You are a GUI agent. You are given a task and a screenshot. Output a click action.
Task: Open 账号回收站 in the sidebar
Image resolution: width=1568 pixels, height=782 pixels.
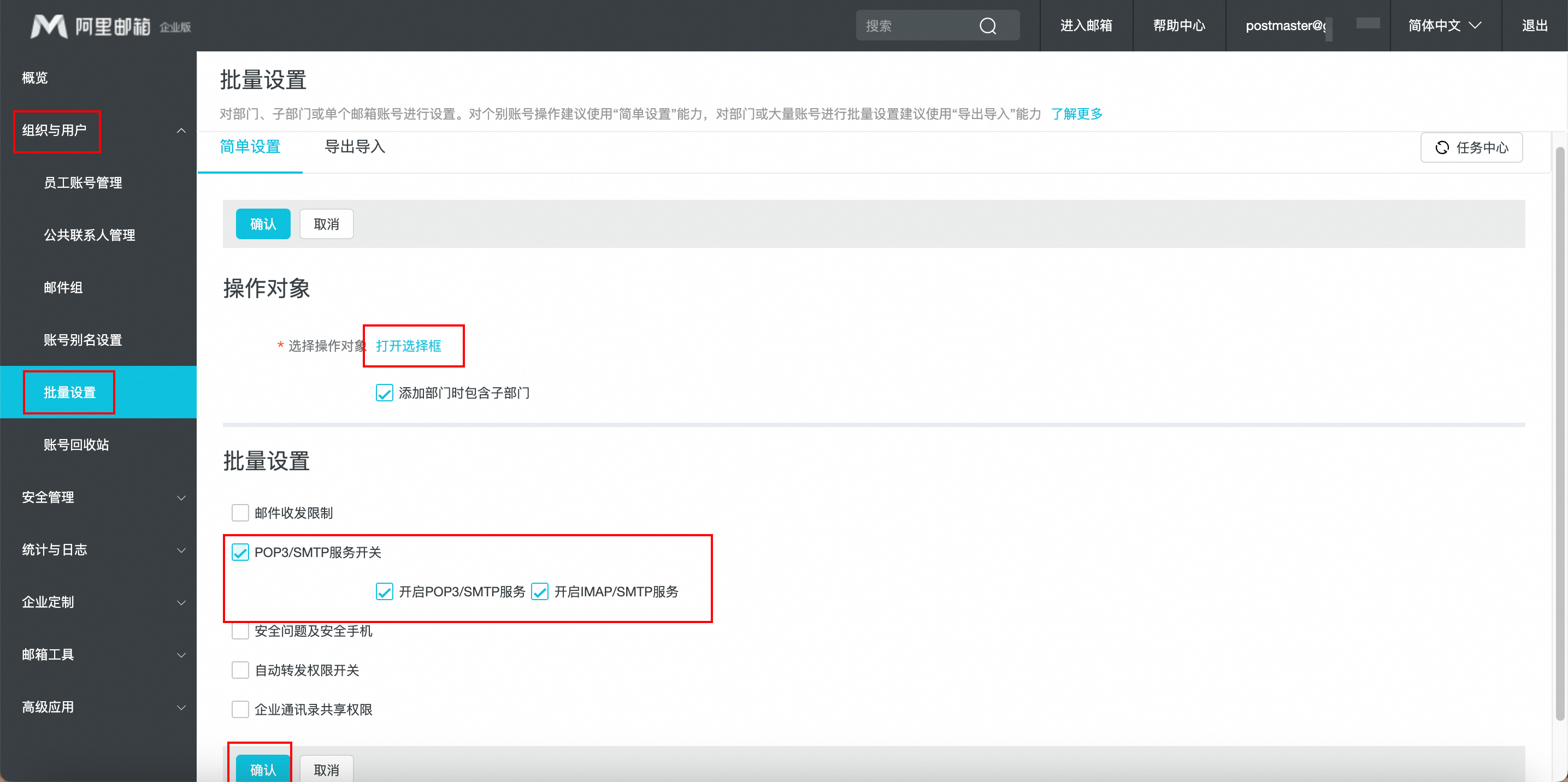pyautogui.click(x=76, y=445)
